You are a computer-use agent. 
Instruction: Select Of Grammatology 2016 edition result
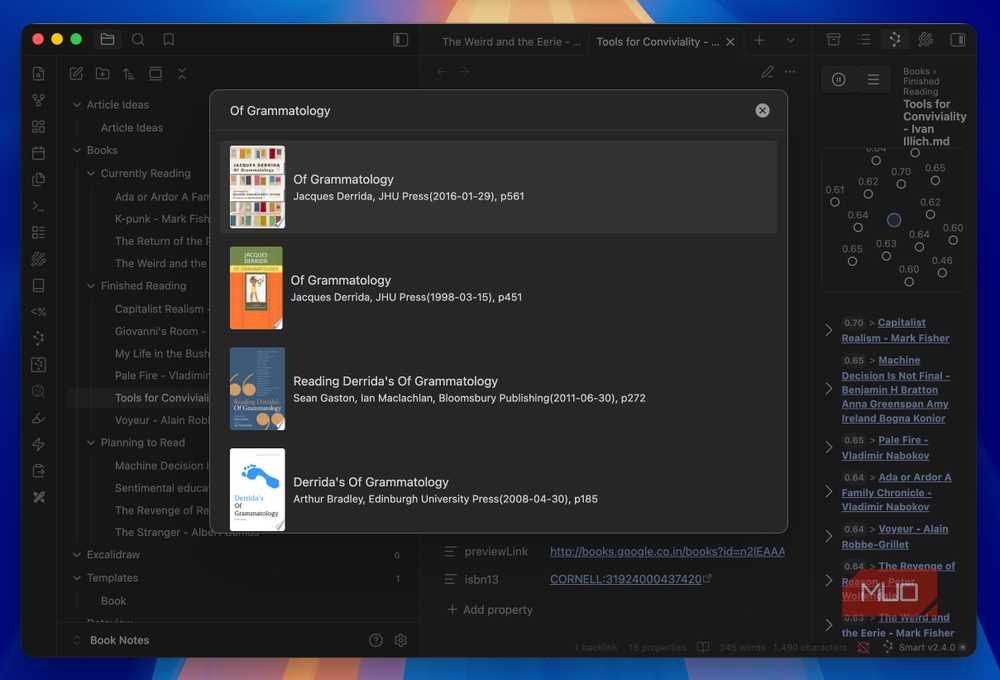pyautogui.click(x=499, y=187)
